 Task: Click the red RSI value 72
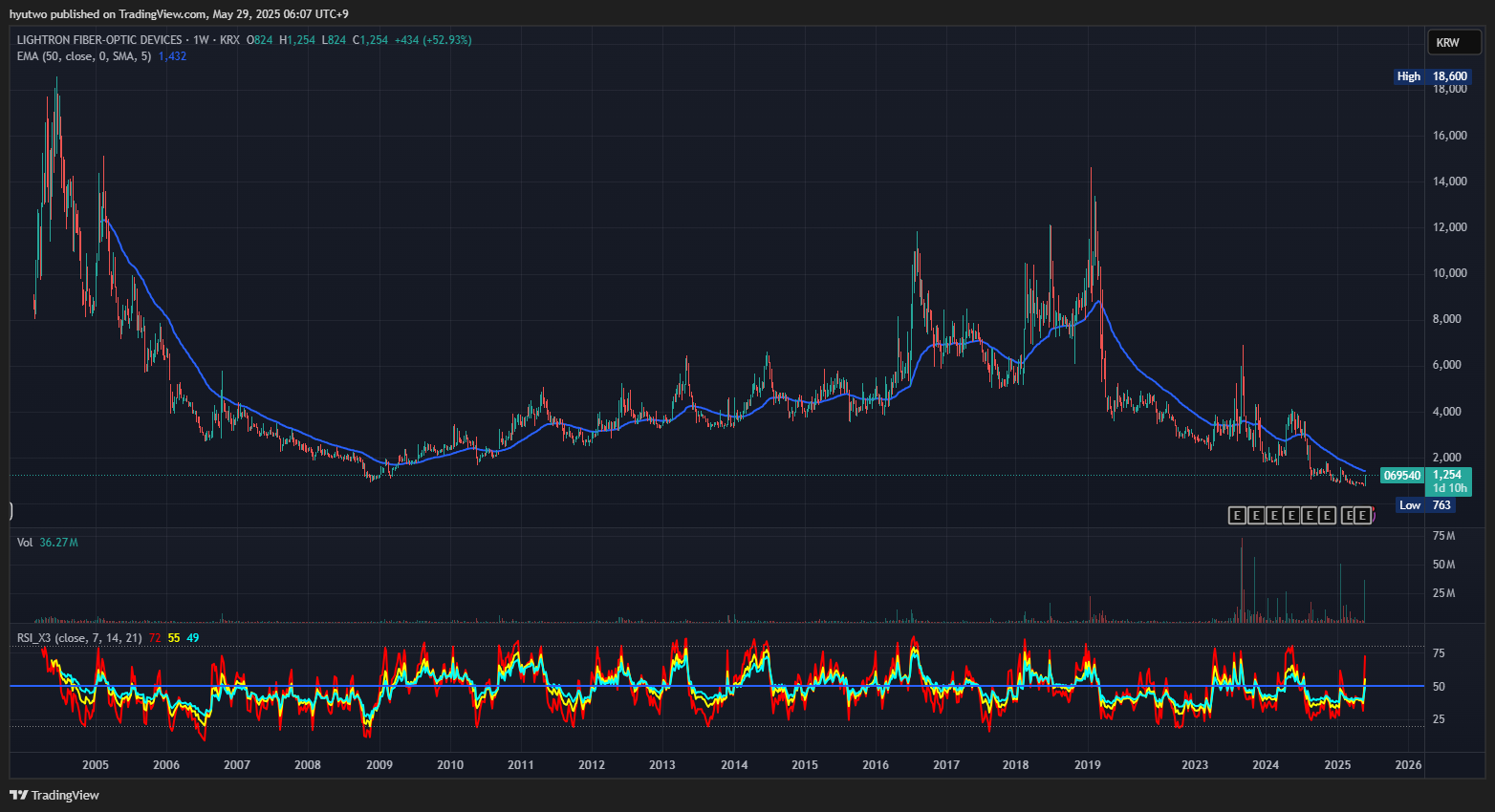point(155,638)
